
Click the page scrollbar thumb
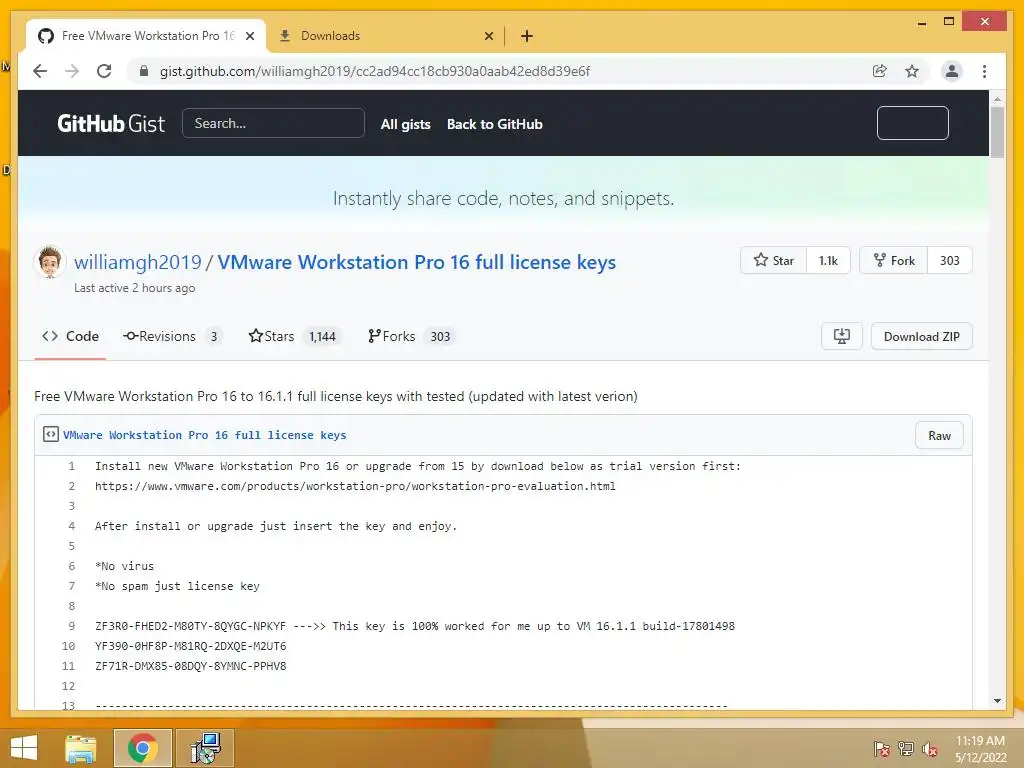[x=997, y=132]
